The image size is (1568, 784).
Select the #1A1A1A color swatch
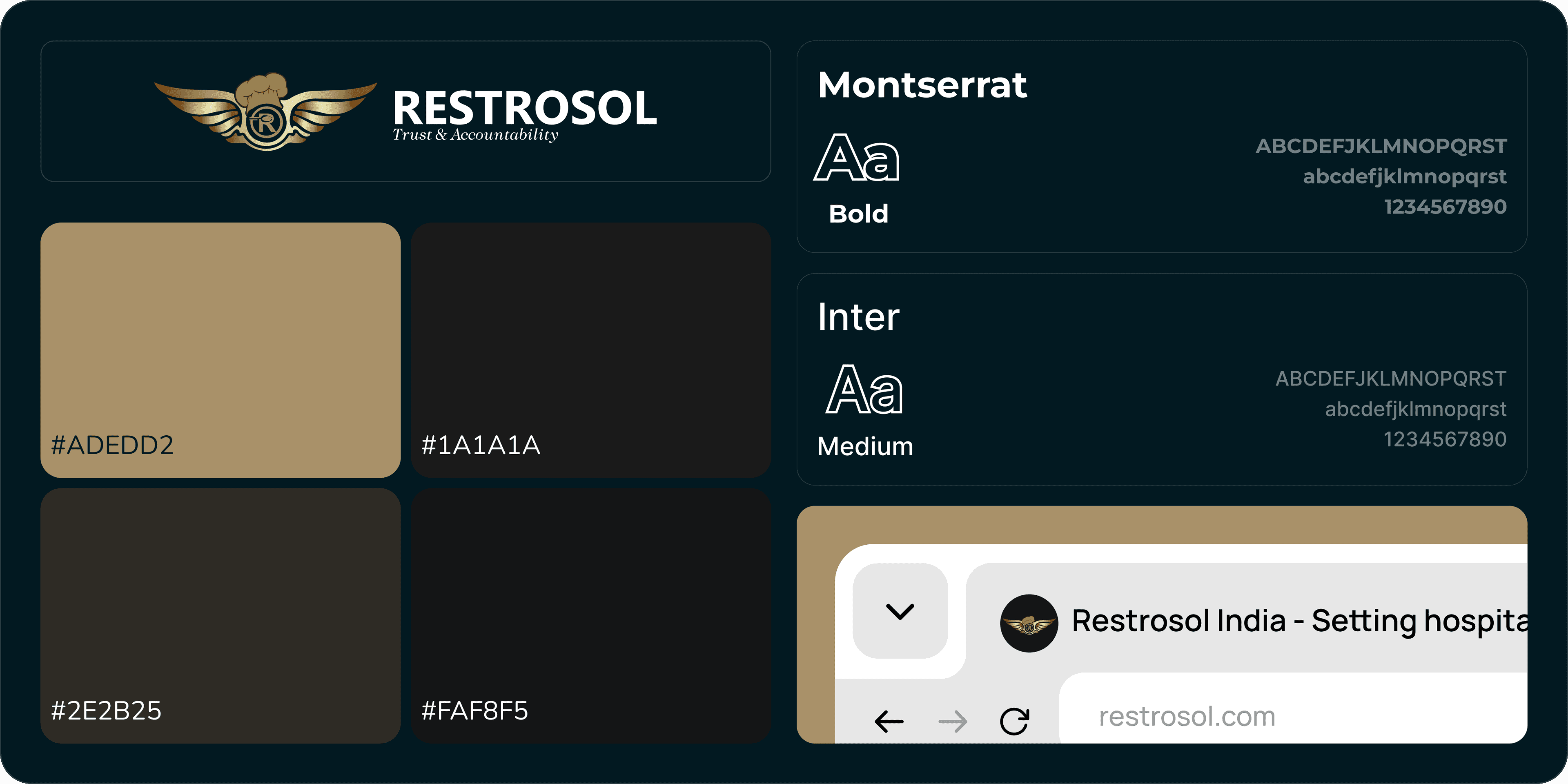591,350
